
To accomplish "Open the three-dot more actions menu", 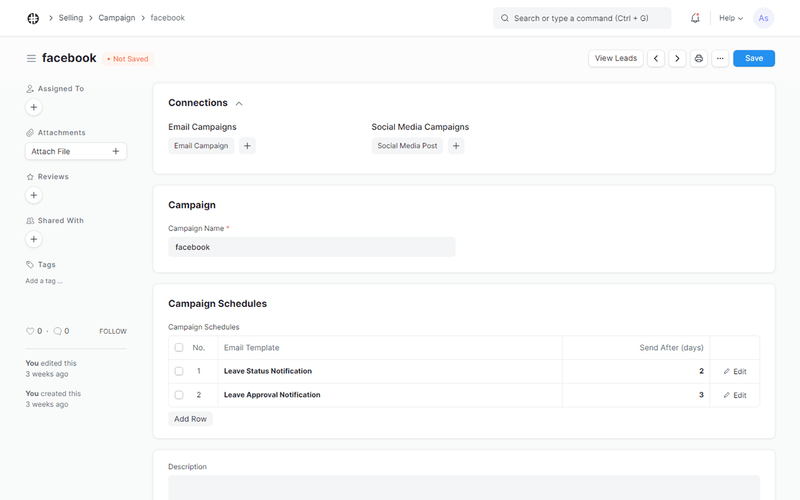I will 720,59.
